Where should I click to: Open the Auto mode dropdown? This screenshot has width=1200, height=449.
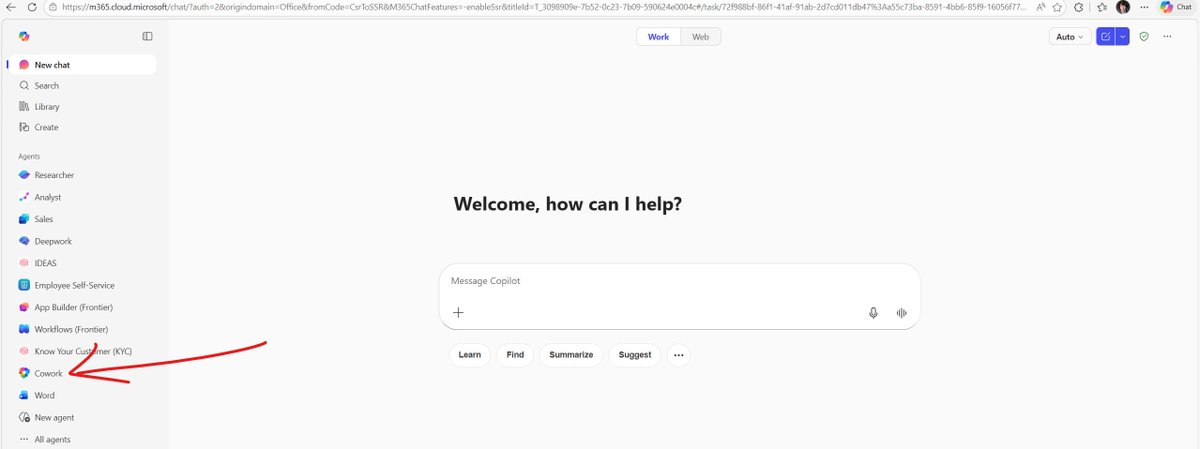coord(1069,36)
